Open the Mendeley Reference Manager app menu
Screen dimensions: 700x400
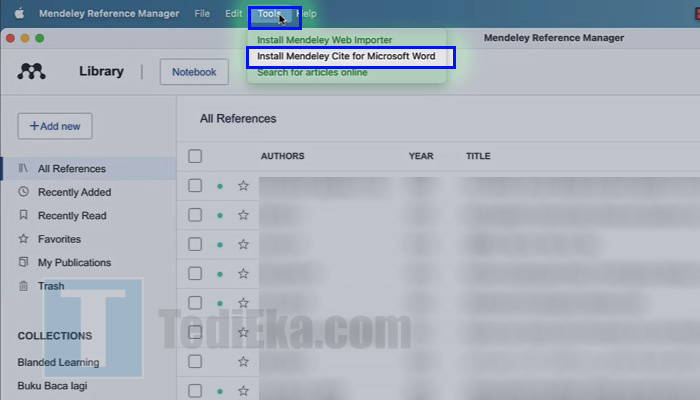109,13
